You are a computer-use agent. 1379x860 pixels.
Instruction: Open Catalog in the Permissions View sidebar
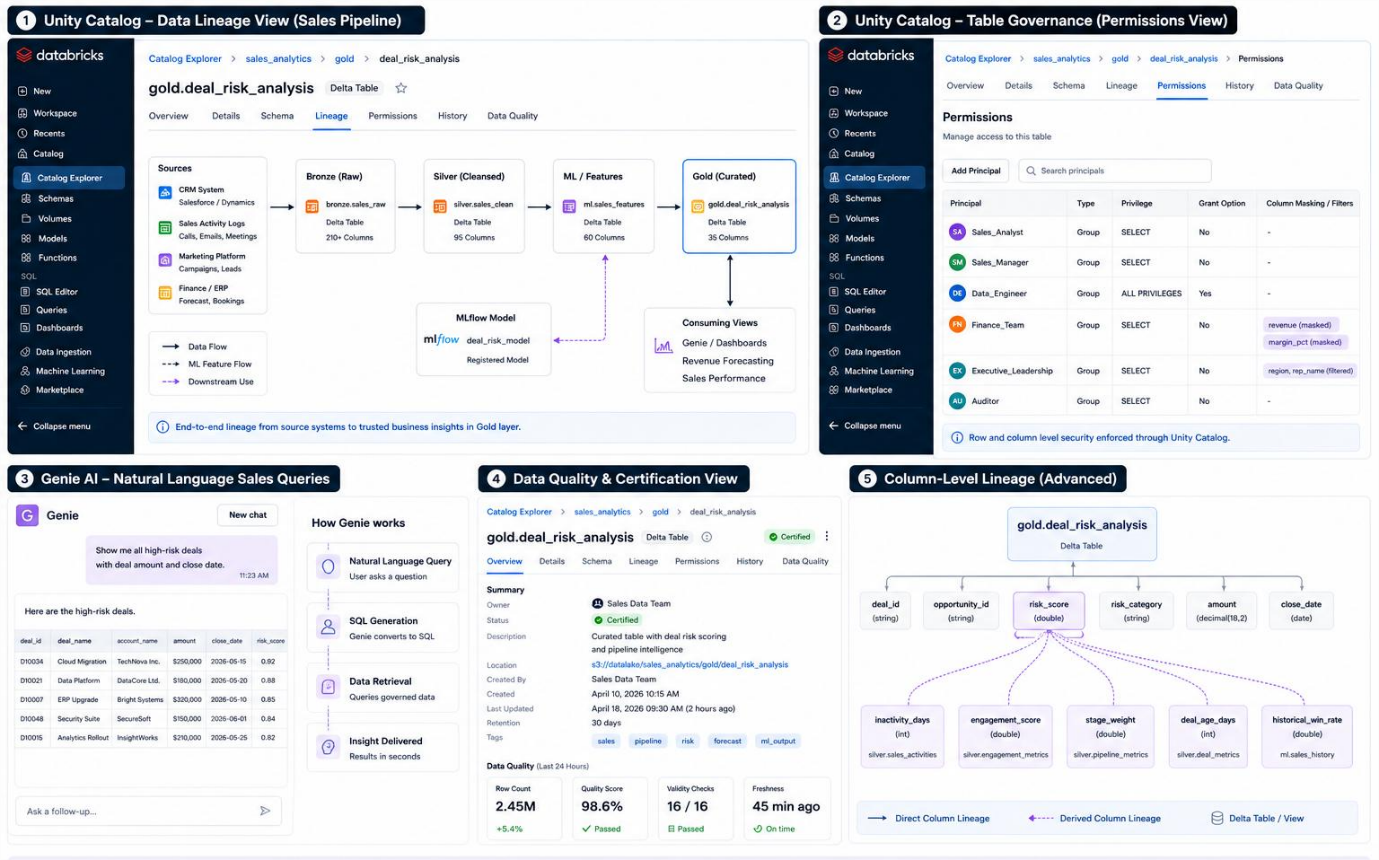[852, 154]
